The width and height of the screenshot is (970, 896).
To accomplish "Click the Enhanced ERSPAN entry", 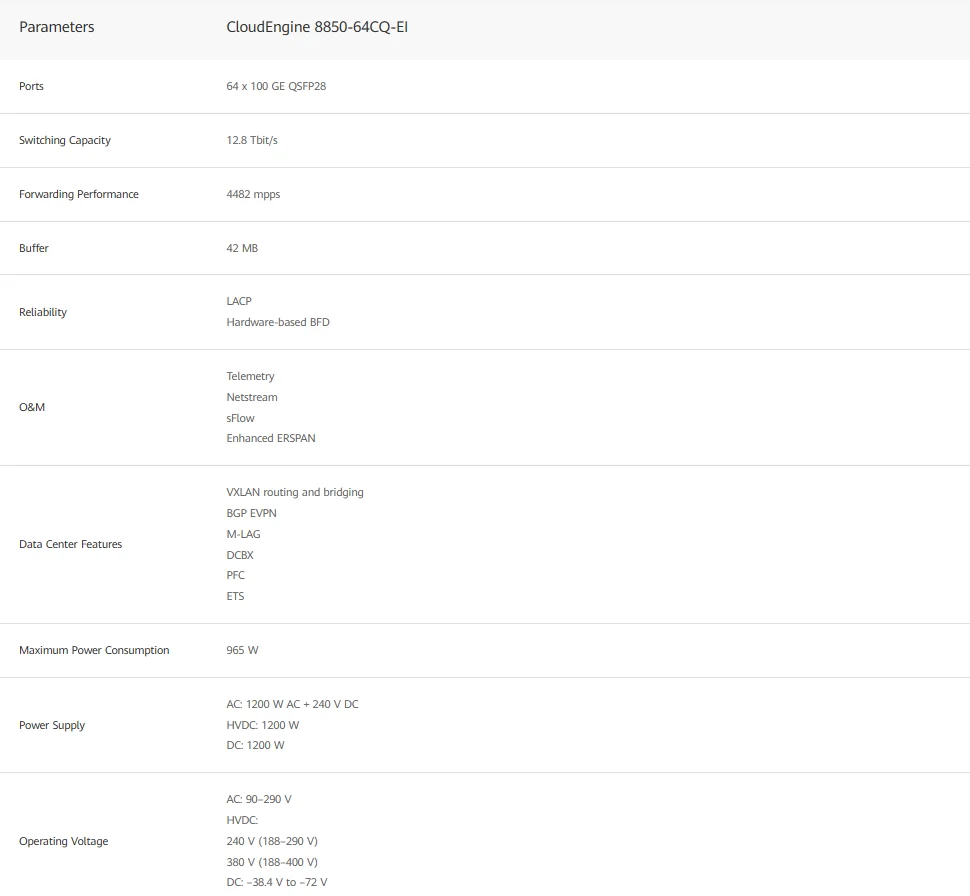I will point(271,438).
